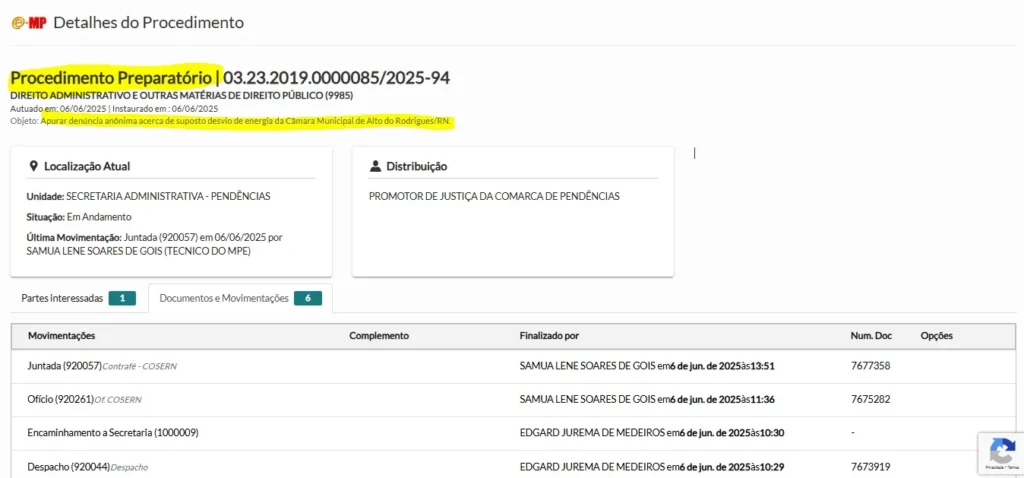1024x478 pixels.
Task: Click document number 7677358
Action: click(x=870, y=366)
